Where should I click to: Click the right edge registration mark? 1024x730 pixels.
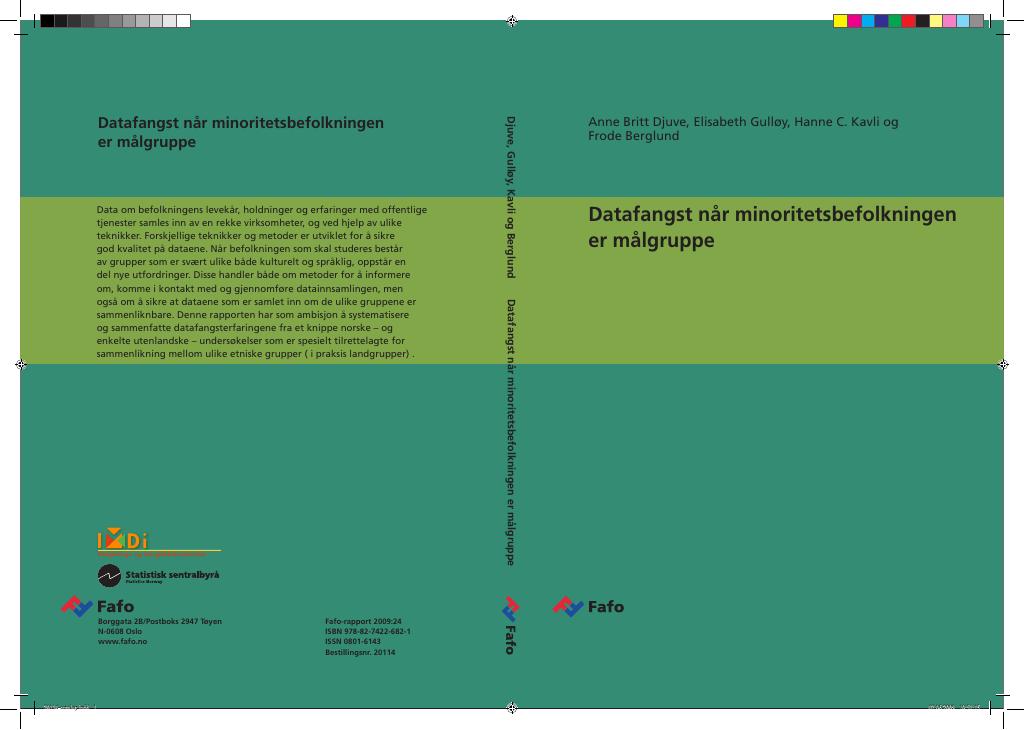1003,364
